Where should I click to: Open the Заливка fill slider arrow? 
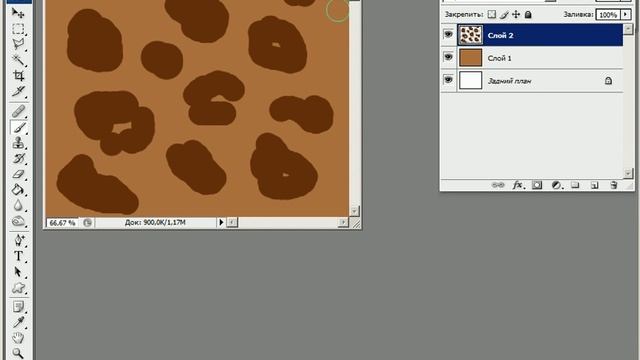tap(625, 15)
